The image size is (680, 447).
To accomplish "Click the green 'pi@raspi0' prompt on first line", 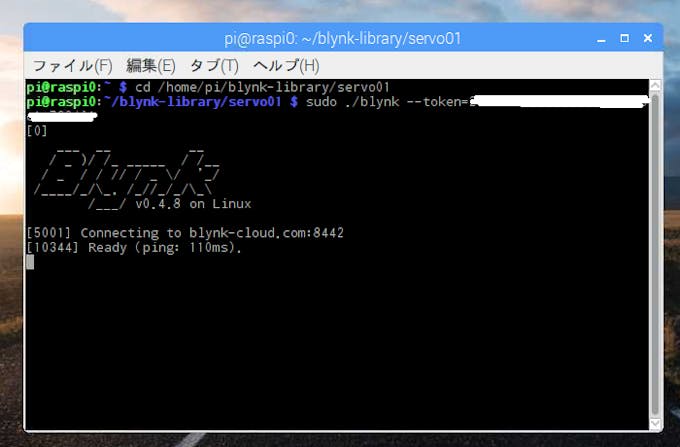I will pyautogui.click(x=61, y=87).
